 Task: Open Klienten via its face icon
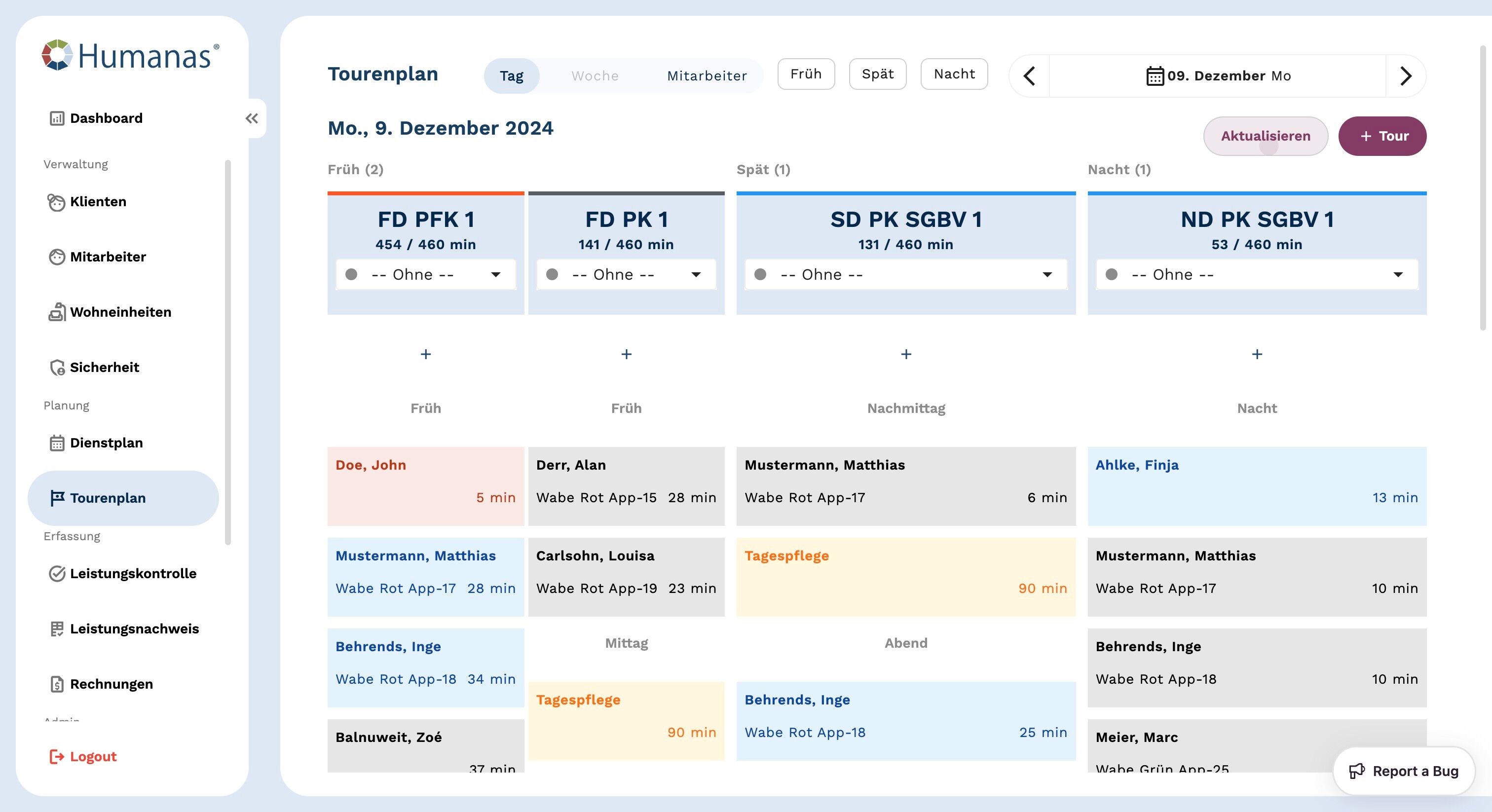point(56,202)
